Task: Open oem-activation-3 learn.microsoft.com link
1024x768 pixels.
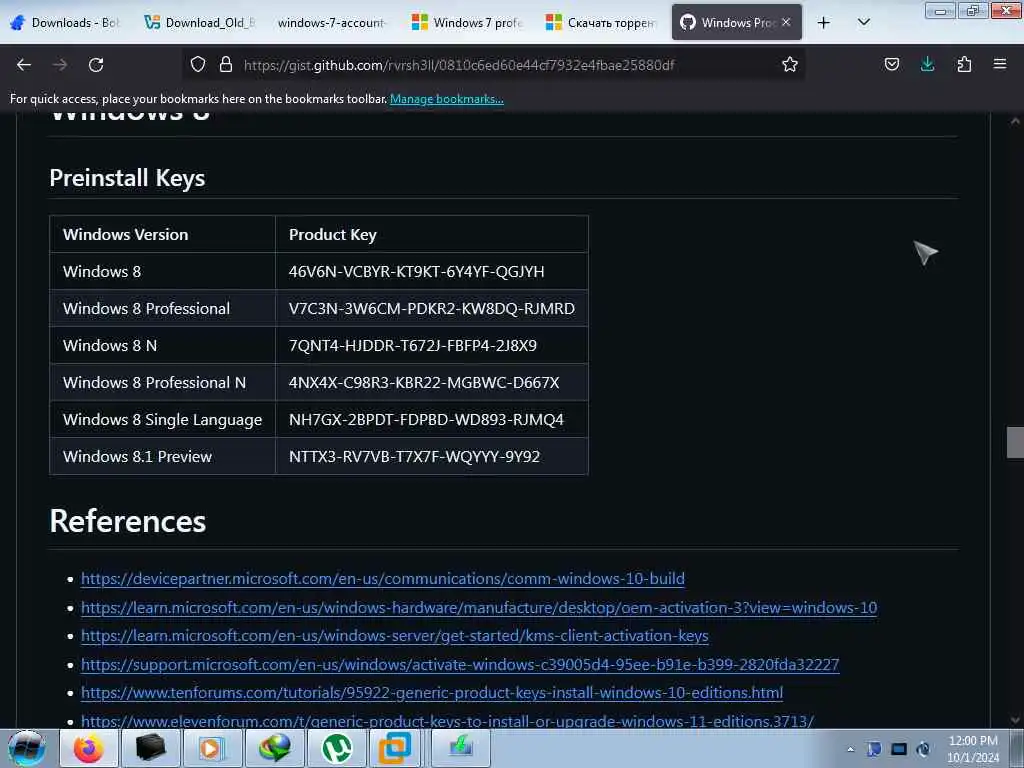Action: pyautogui.click(x=479, y=607)
